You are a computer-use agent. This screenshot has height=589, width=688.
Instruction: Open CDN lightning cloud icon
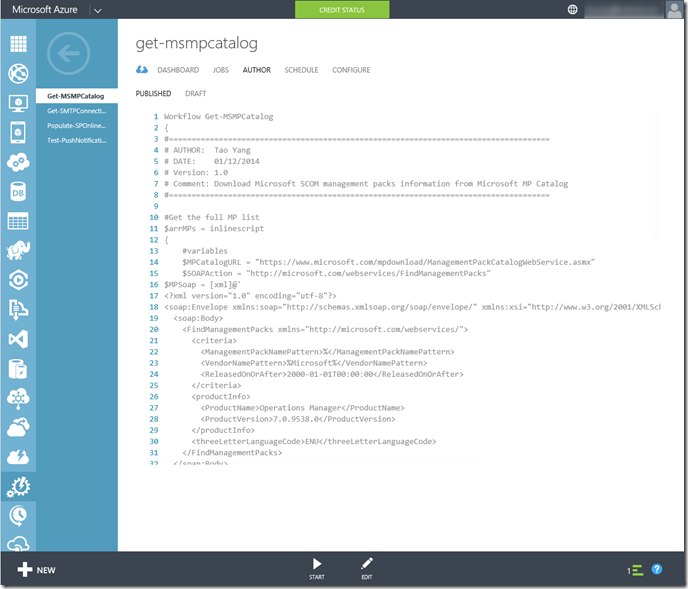point(18,456)
